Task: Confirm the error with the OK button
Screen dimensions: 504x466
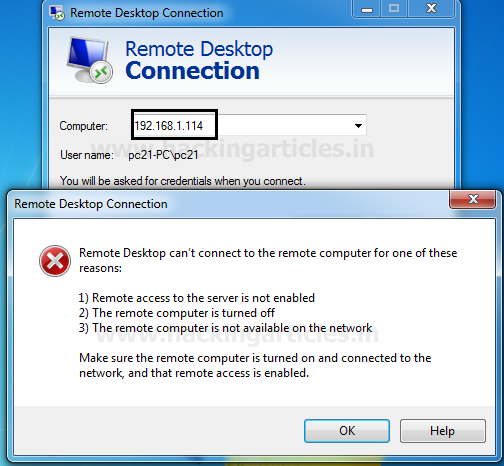Action: coord(347,431)
